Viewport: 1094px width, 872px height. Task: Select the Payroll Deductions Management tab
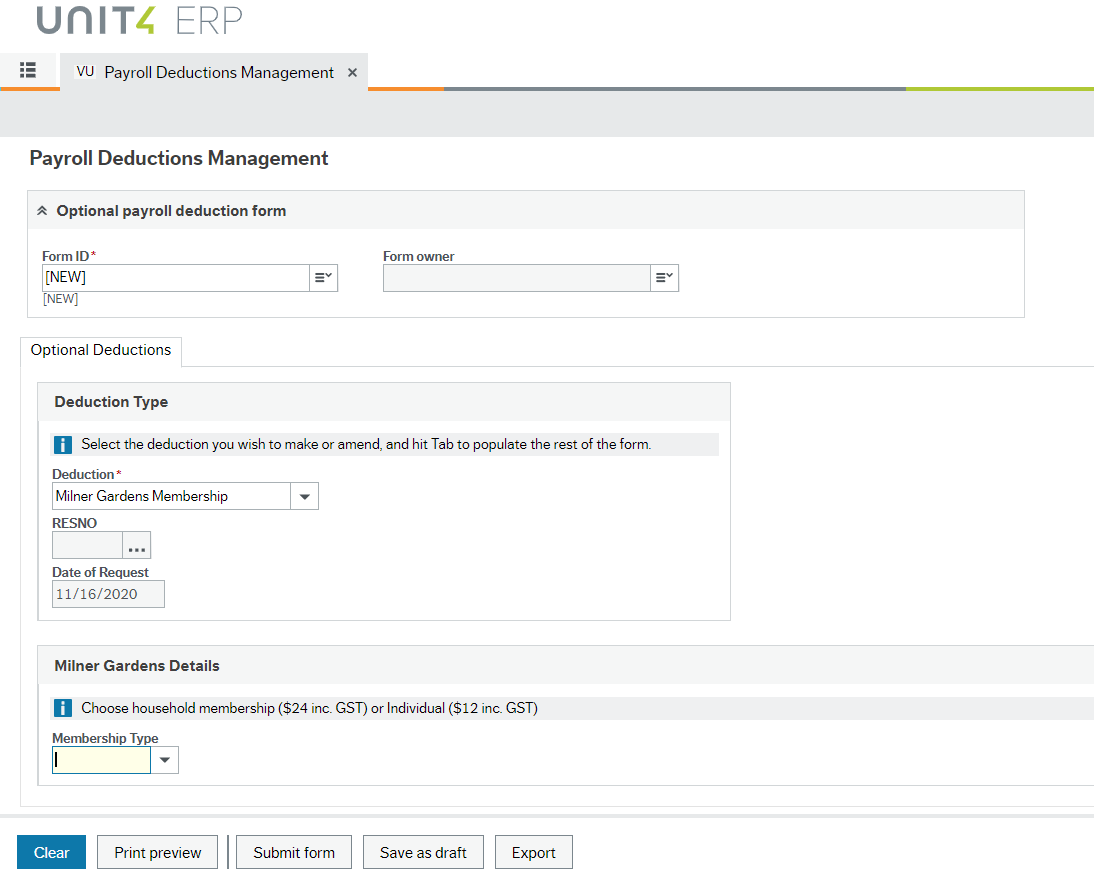tap(219, 72)
